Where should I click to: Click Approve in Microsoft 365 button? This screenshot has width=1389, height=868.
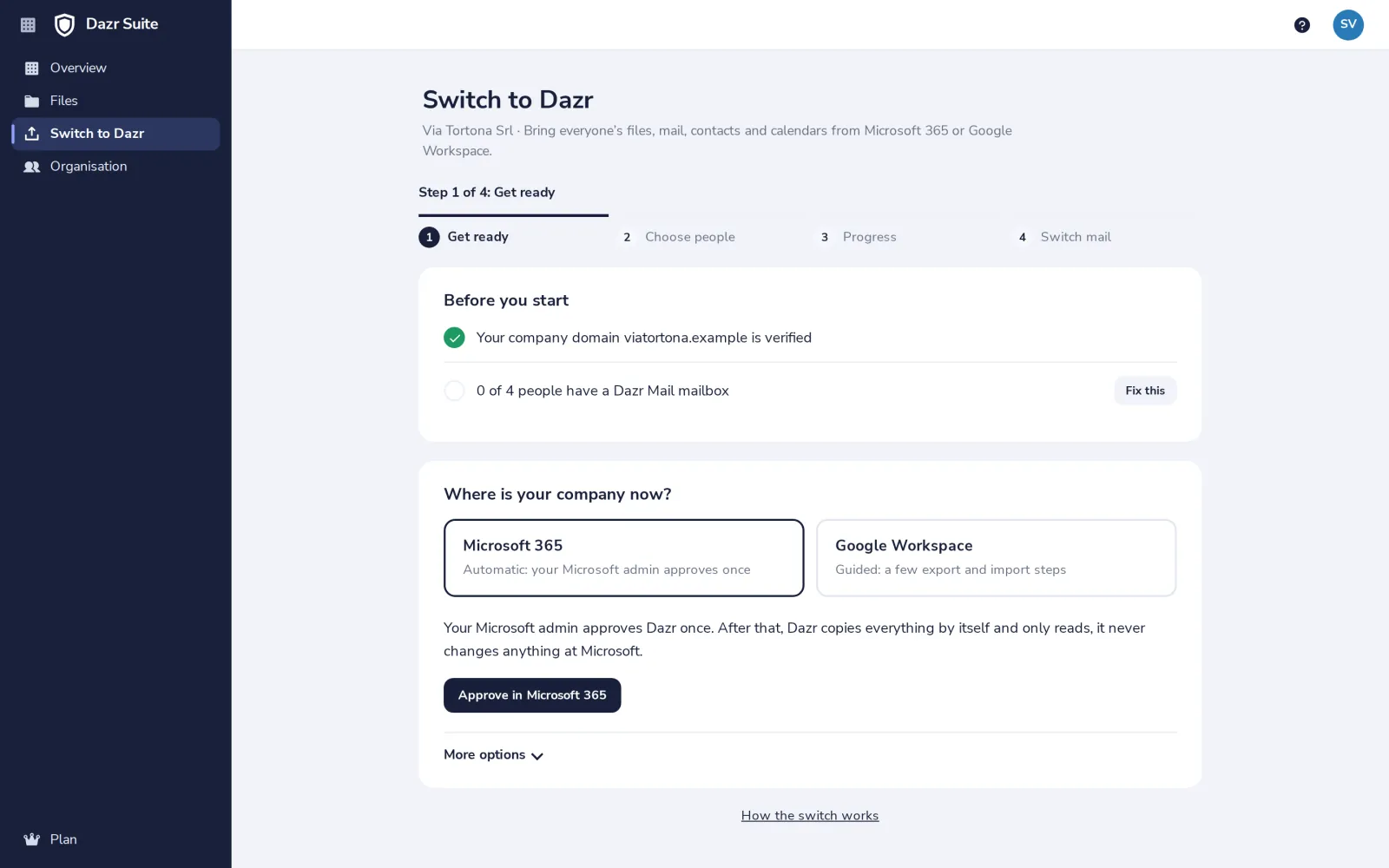[x=532, y=695]
